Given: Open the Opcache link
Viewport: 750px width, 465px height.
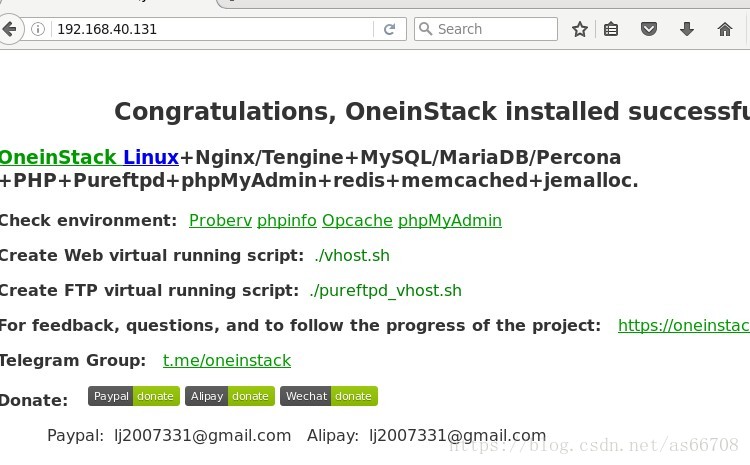Looking at the screenshot, I should (x=357, y=221).
